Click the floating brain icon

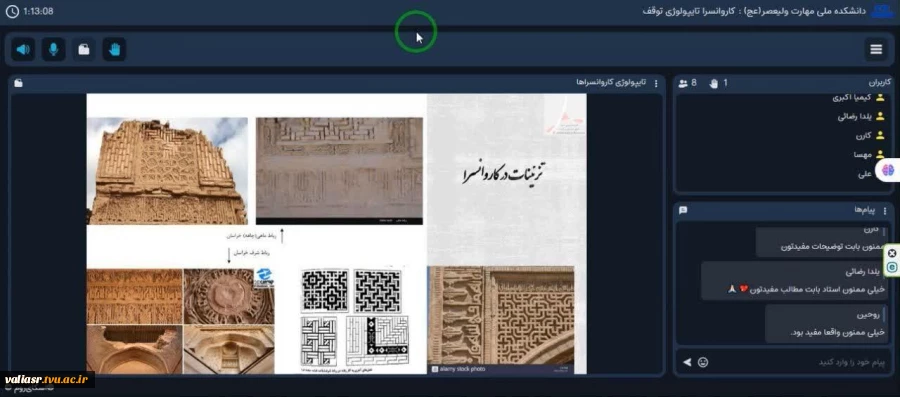click(888, 170)
